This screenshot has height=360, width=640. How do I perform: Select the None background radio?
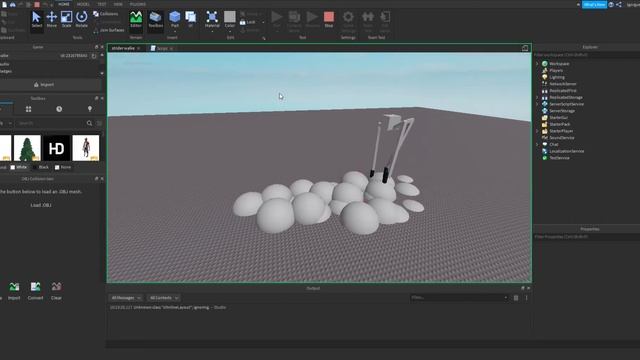[57, 167]
